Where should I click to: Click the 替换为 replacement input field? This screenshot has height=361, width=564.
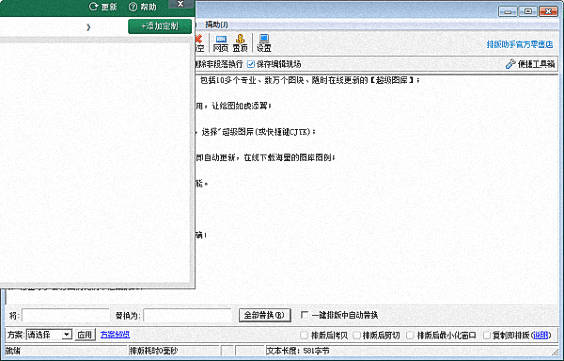[187, 315]
